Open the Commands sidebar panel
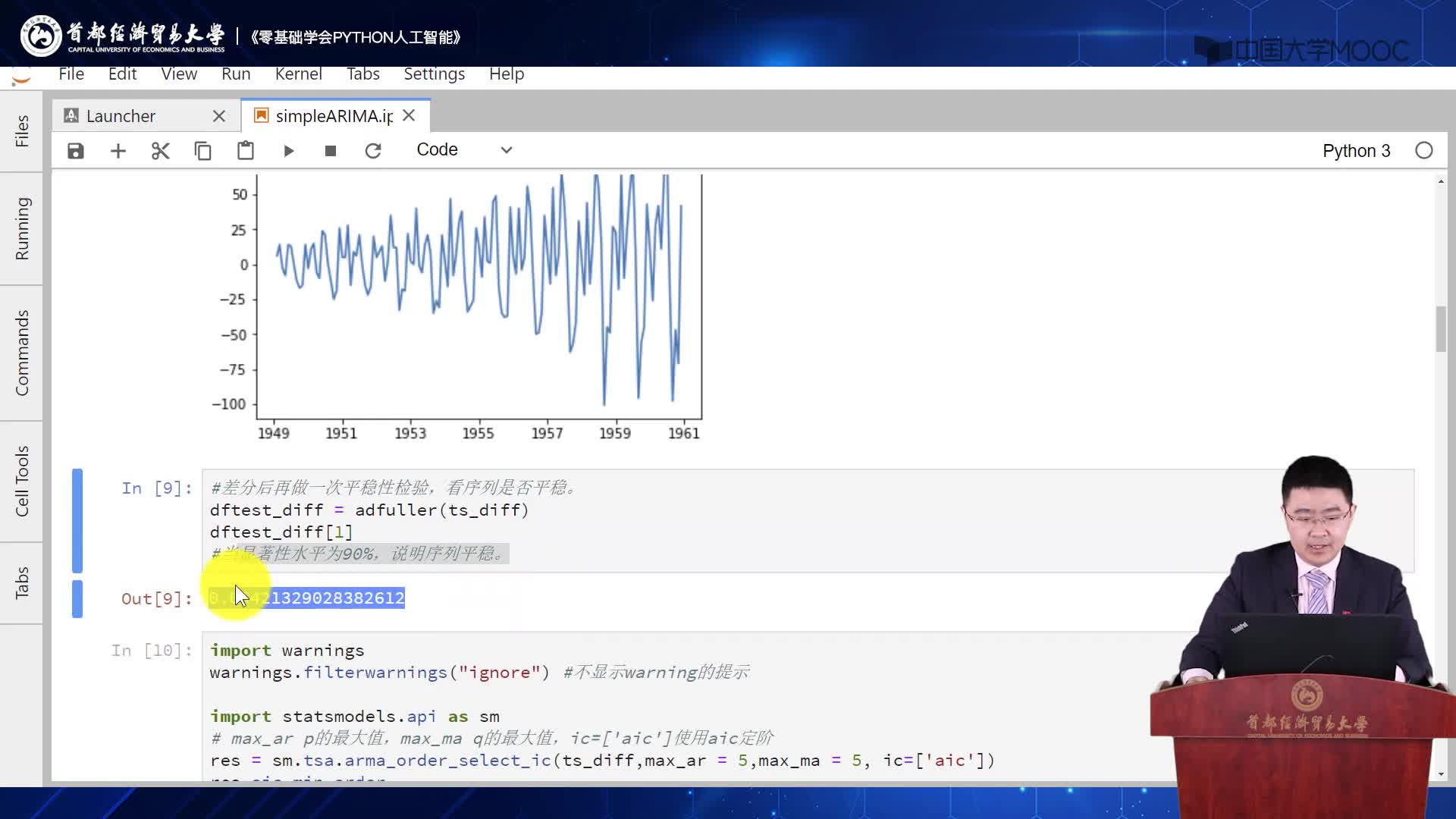The width and height of the screenshot is (1456, 819). coord(21,353)
